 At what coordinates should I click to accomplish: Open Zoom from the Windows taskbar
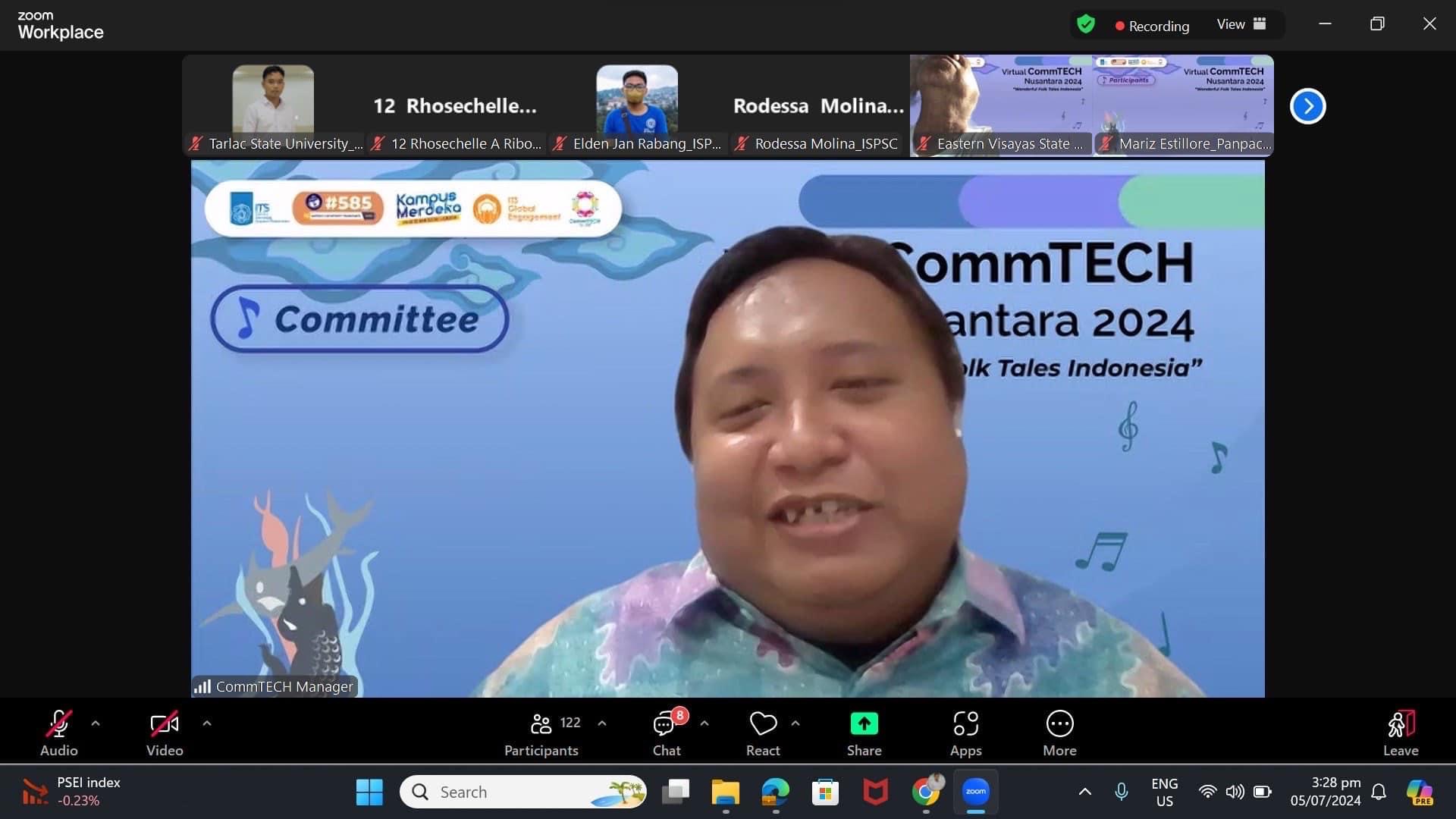(975, 792)
